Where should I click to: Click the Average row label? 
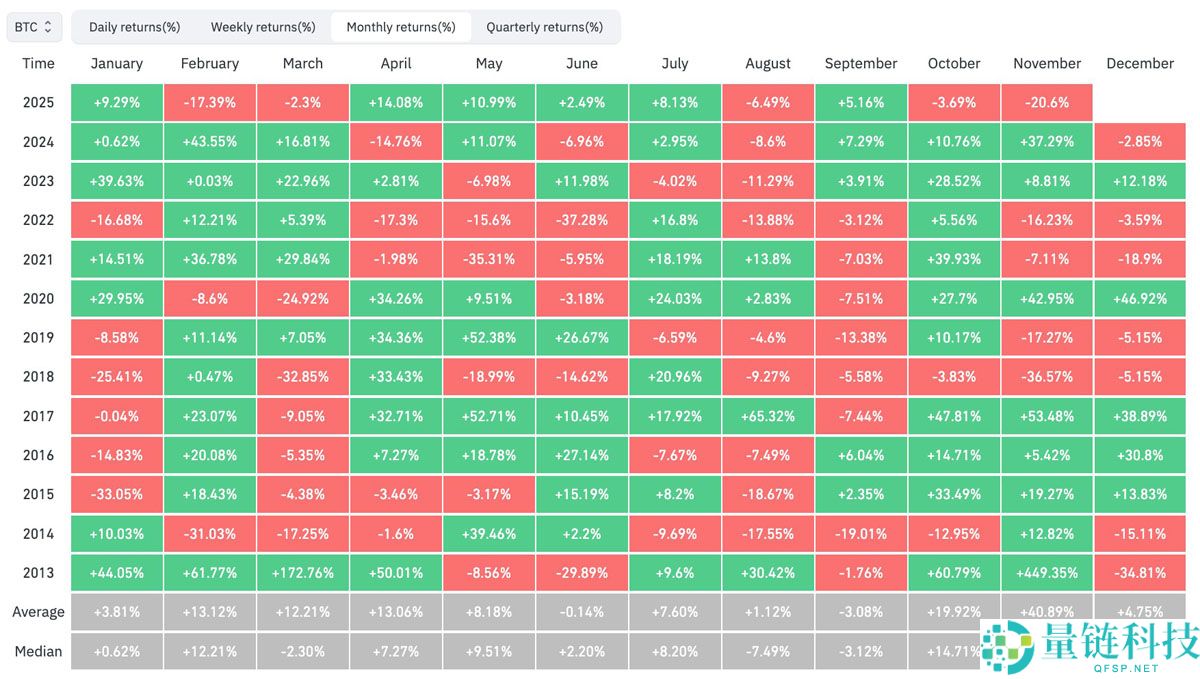click(x=38, y=612)
